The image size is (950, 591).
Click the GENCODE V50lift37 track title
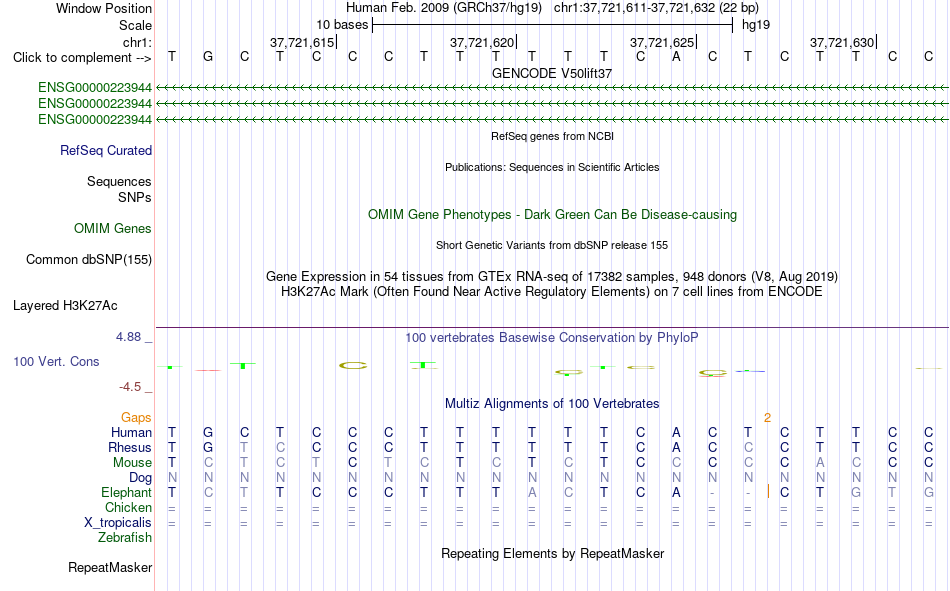552,73
